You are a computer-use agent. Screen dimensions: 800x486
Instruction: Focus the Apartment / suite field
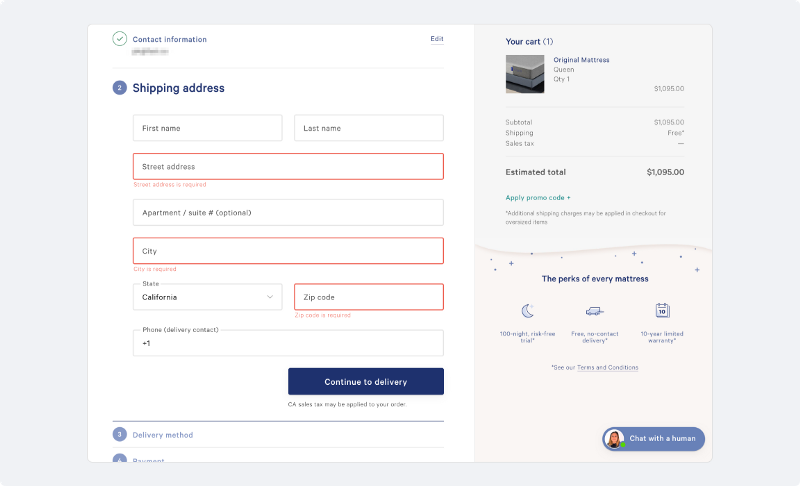click(288, 213)
